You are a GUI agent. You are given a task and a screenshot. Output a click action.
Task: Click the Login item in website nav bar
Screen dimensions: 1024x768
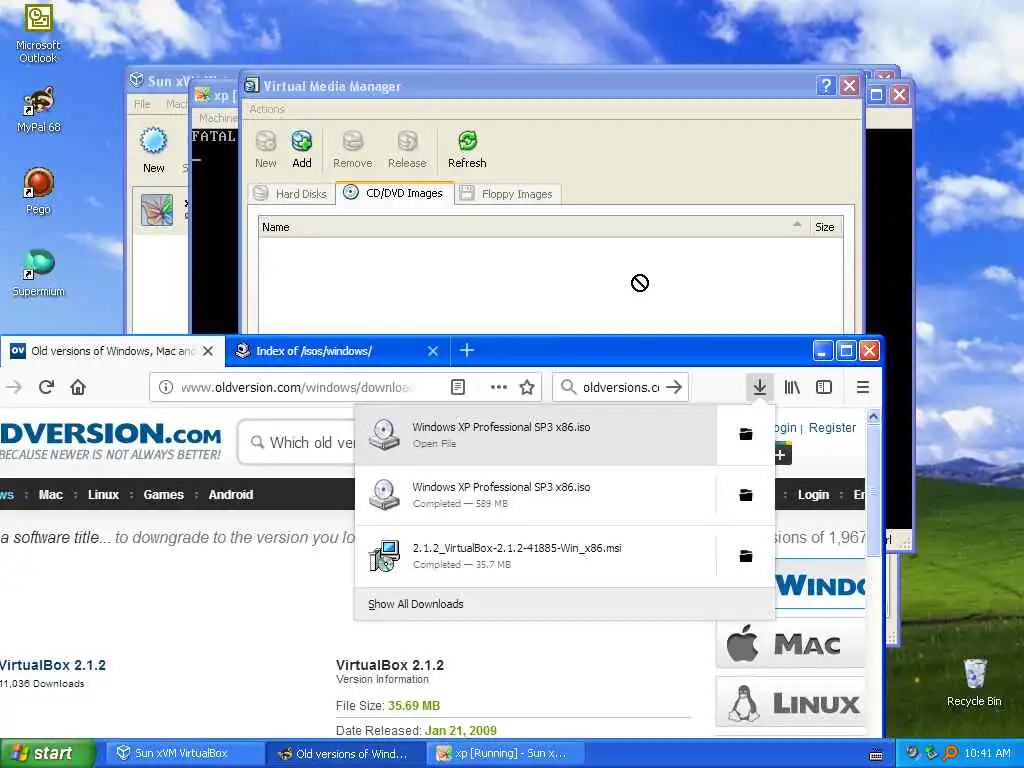coord(813,494)
